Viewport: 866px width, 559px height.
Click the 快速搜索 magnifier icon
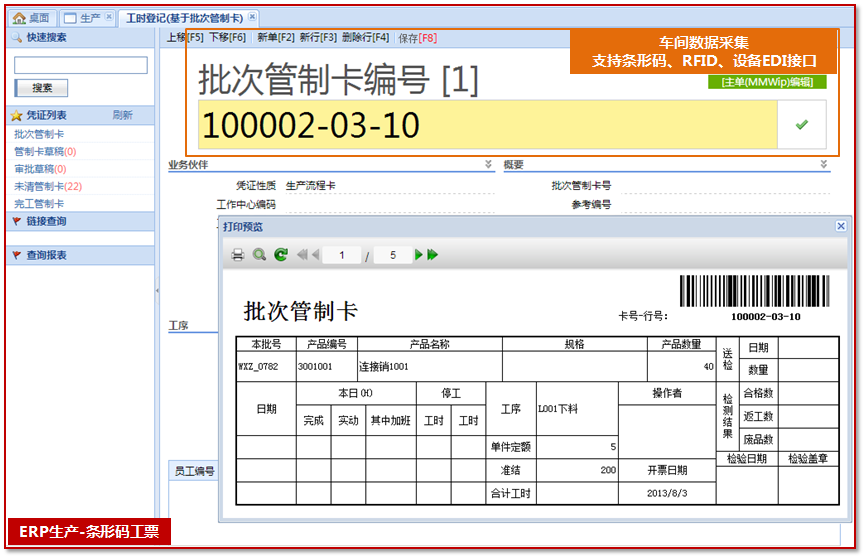[17, 38]
